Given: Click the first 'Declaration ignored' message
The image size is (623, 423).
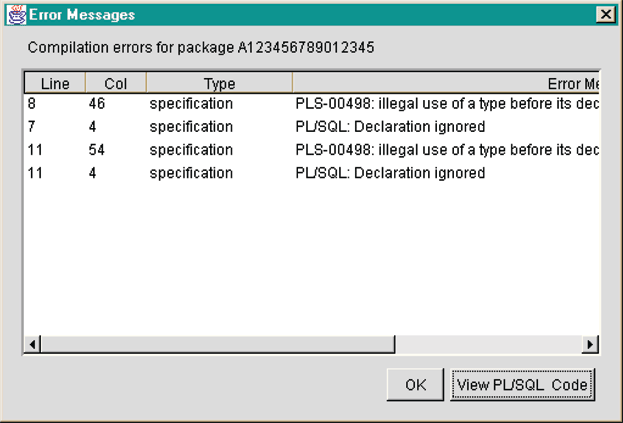Looking at the screenshot, I should click(390, 127).
